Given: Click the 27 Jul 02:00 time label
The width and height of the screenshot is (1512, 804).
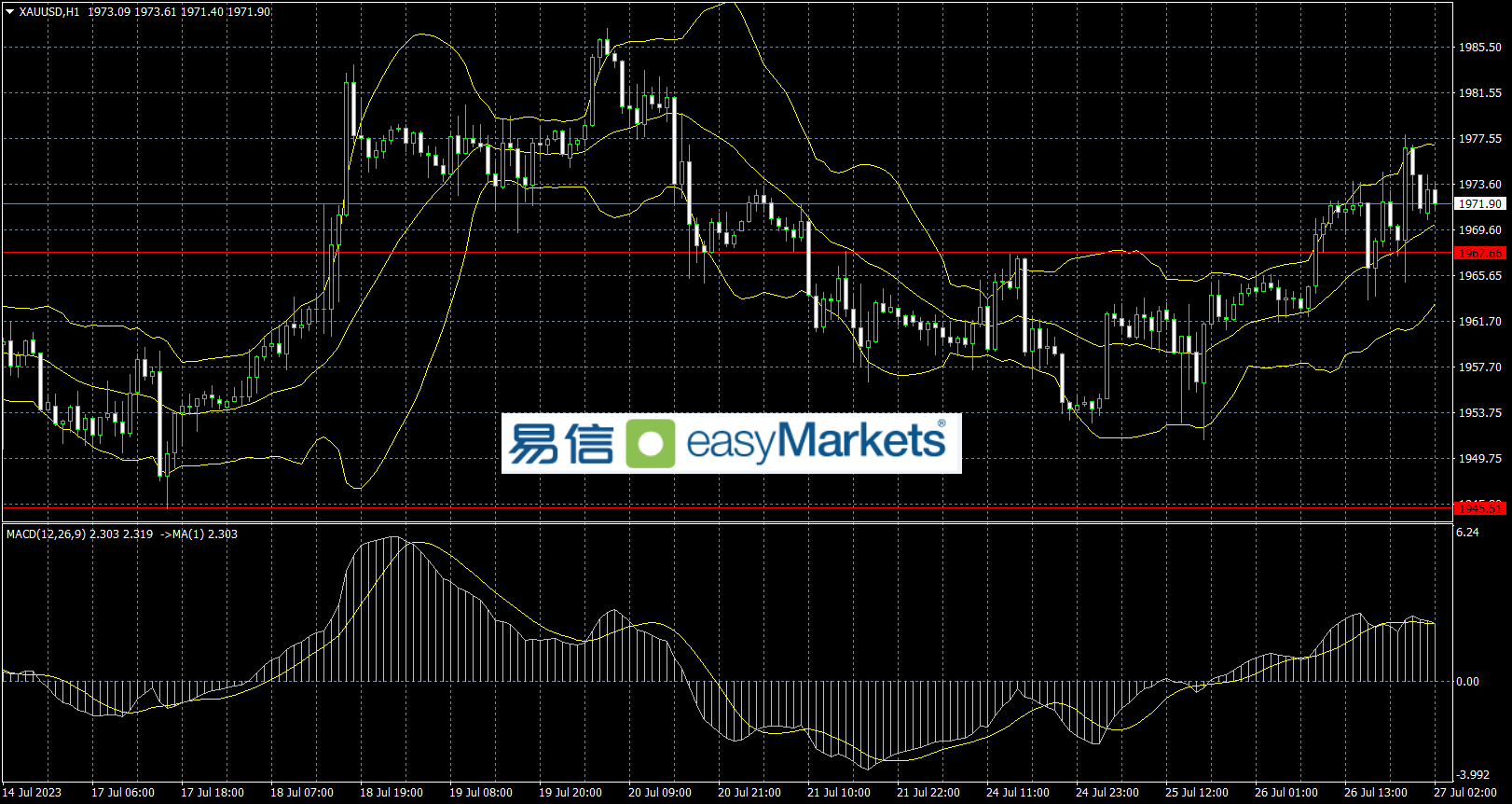Looking at the screenshot, I should coord(1465,793).
